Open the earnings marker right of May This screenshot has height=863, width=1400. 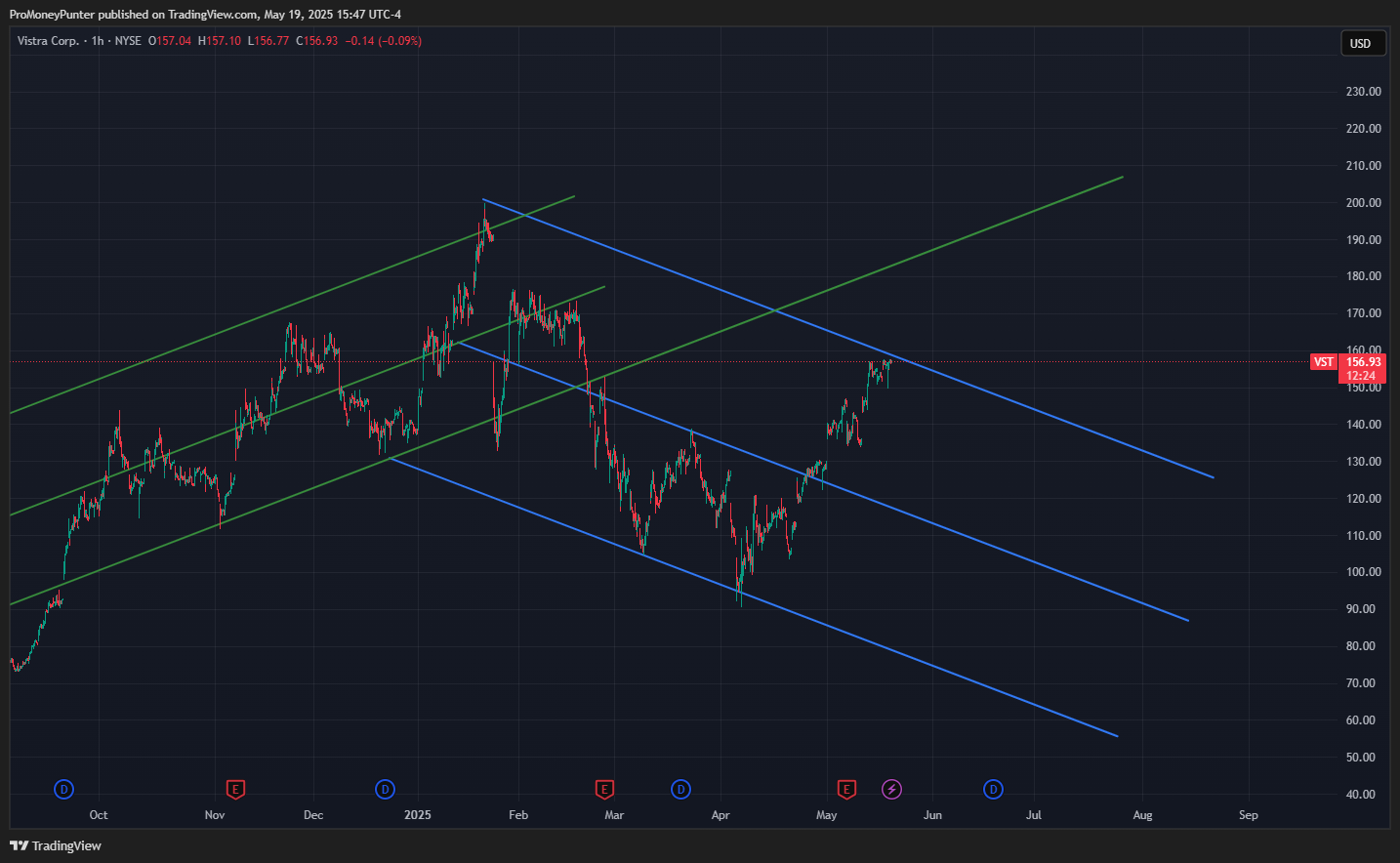click(846, 789)
